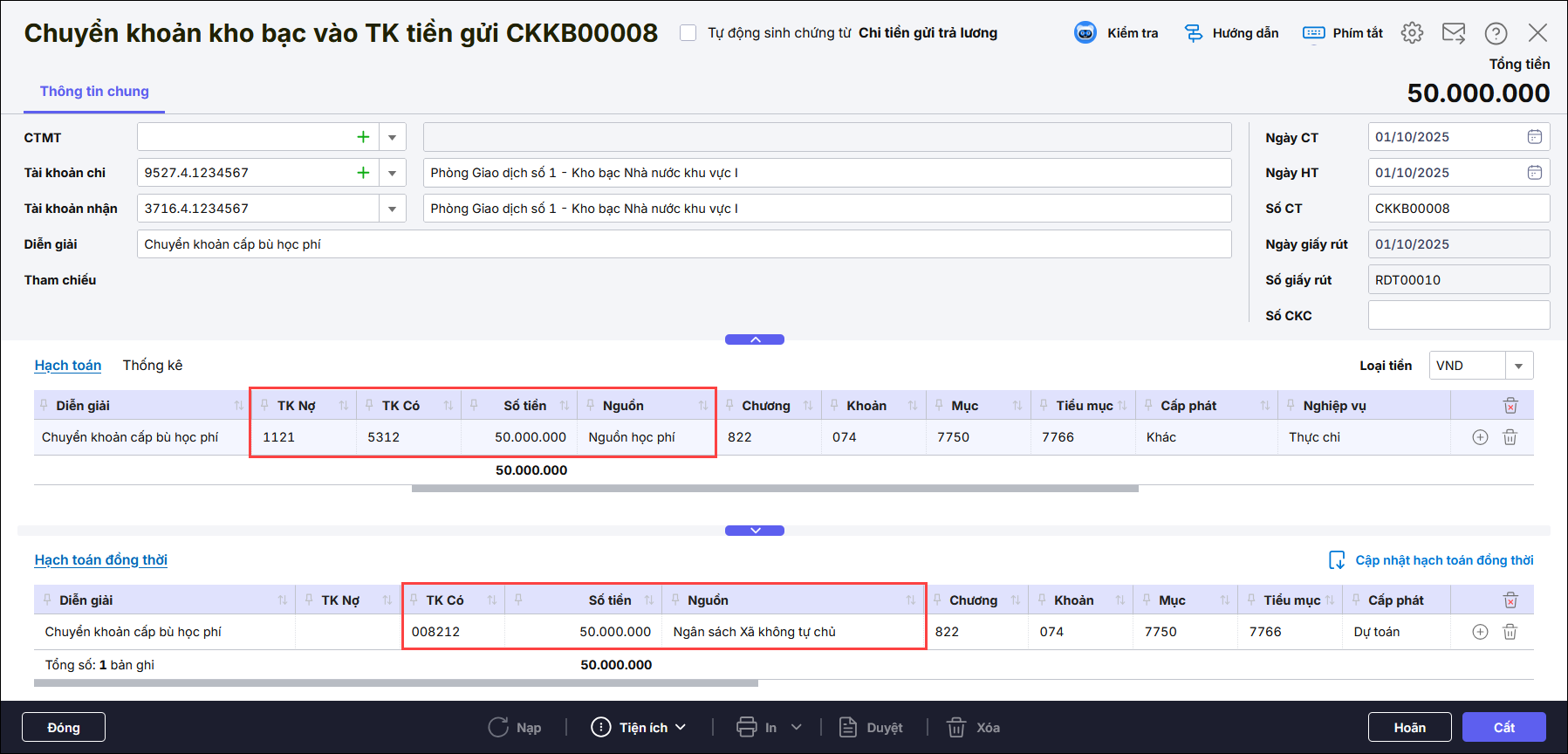Open the Hướng dẫn guide icon

1193,33
